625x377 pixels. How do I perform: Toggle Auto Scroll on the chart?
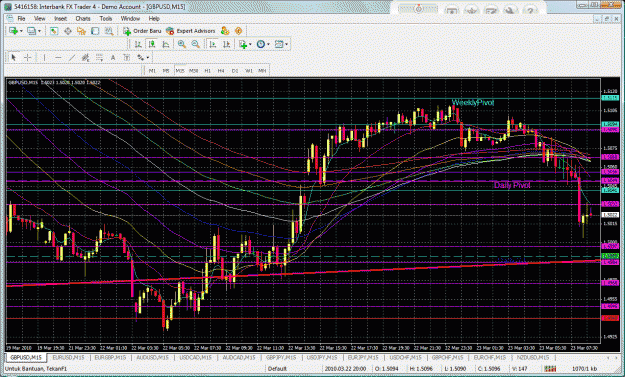pos(213,44)
